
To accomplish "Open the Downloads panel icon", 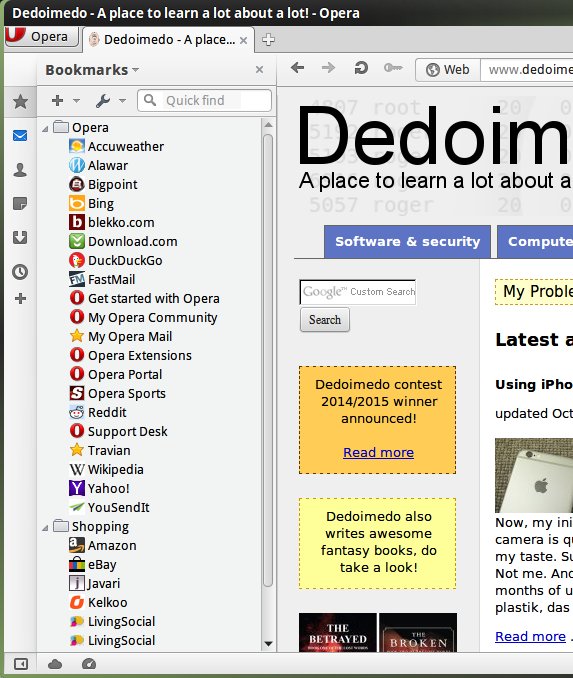I will [20, 237].
